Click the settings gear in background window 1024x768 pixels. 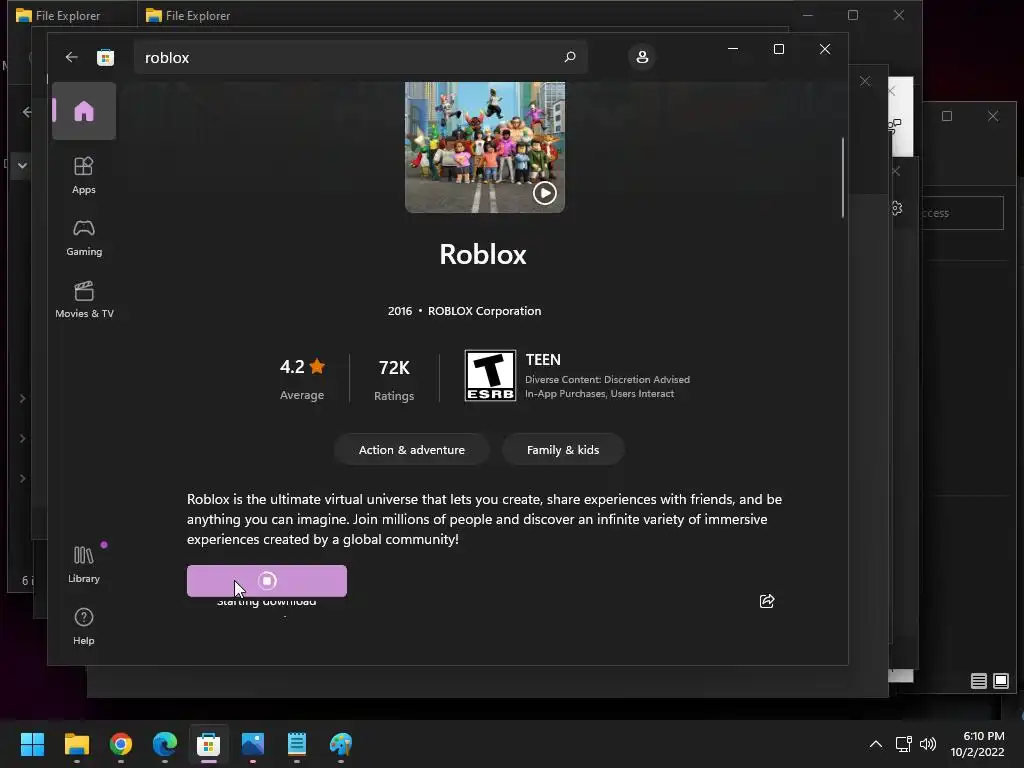tap(897, 208)
